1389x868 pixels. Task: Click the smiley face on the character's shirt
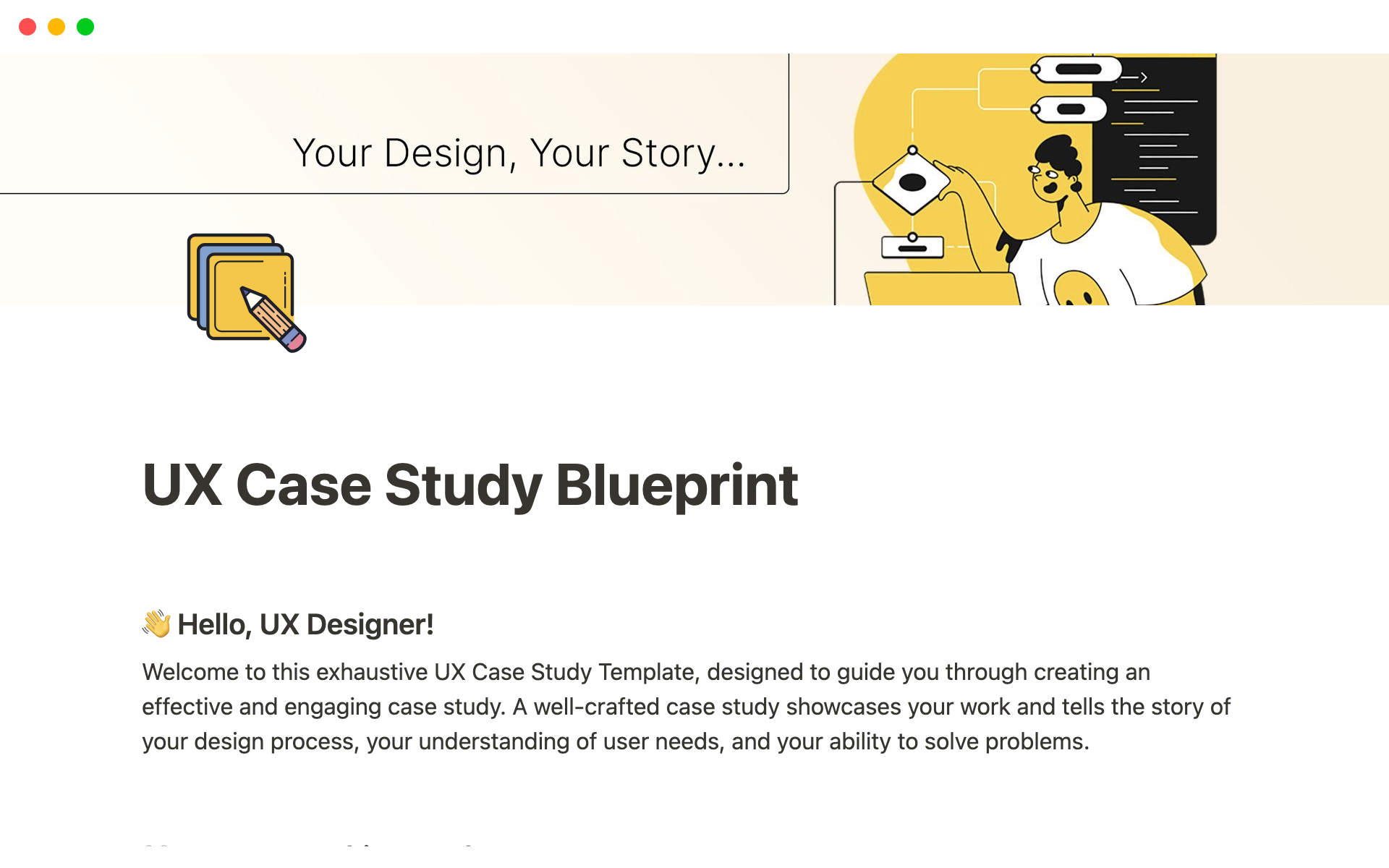click(1080, 290)
